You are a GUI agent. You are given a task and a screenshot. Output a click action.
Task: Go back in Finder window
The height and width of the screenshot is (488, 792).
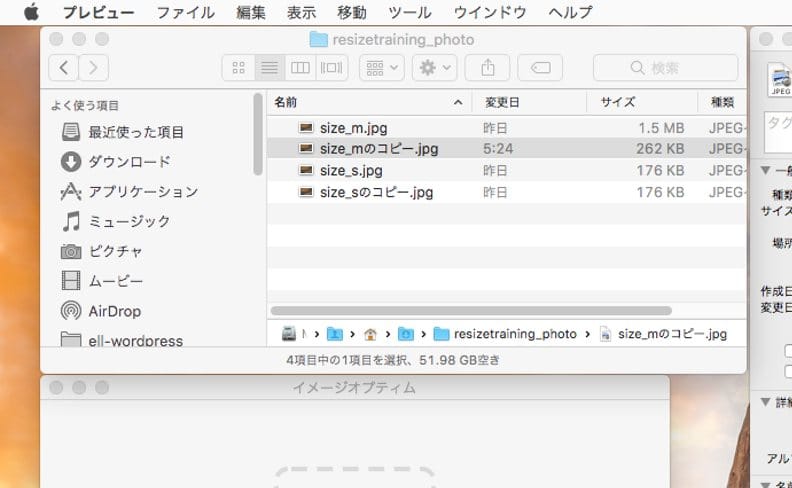64,67
